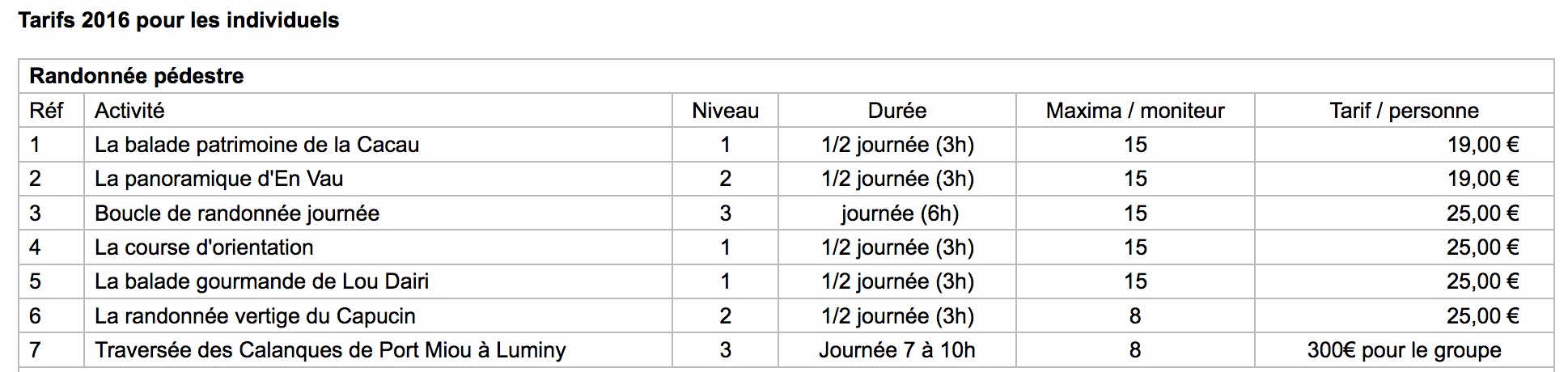This screenshot has width=1568, height=372.
Task: Click the 'Journée 7 à 10h' duration cell
Action: 896,350
